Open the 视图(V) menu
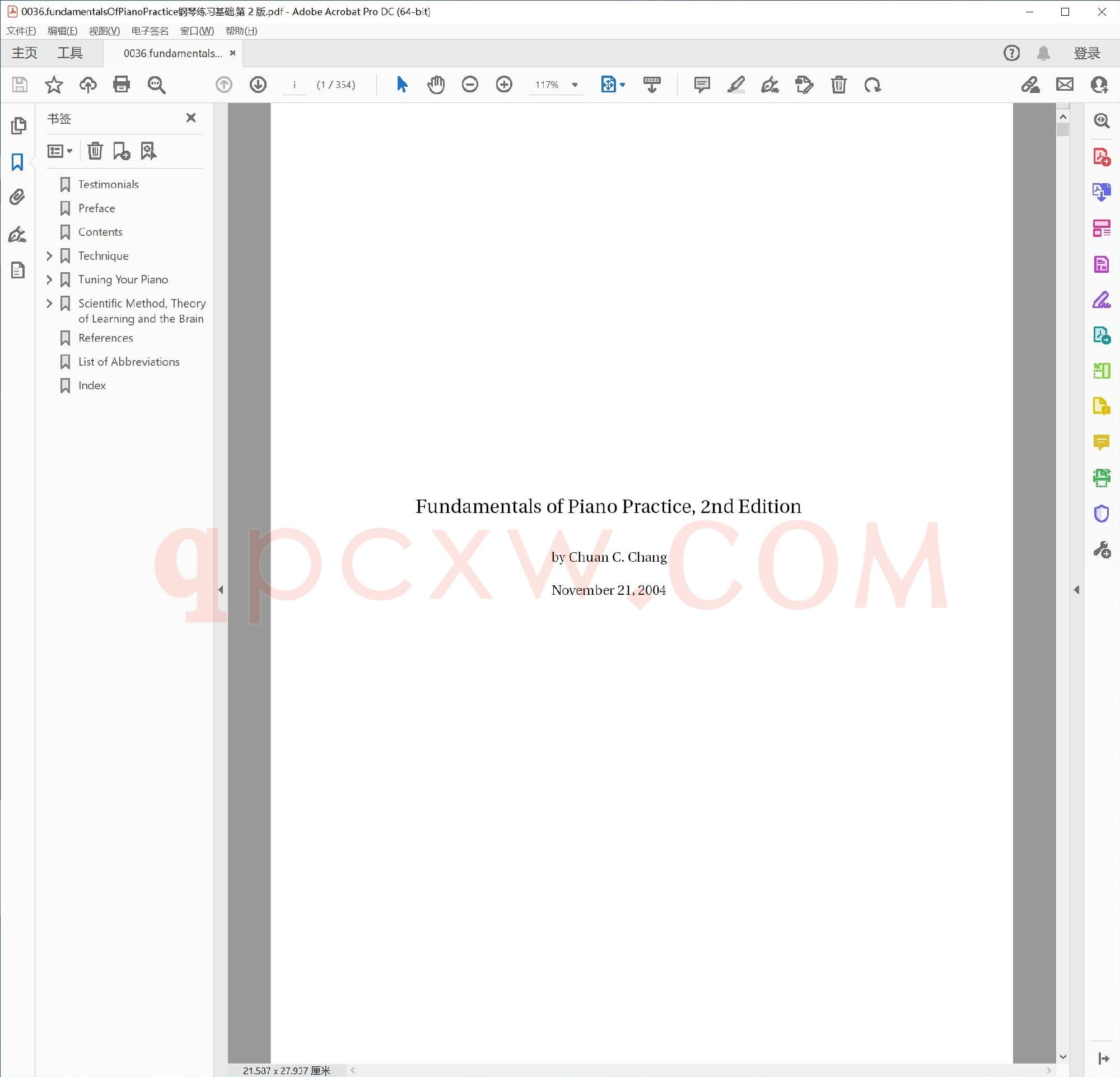The width and height of the screenshot is (1120, 1077). pos(104,31)
